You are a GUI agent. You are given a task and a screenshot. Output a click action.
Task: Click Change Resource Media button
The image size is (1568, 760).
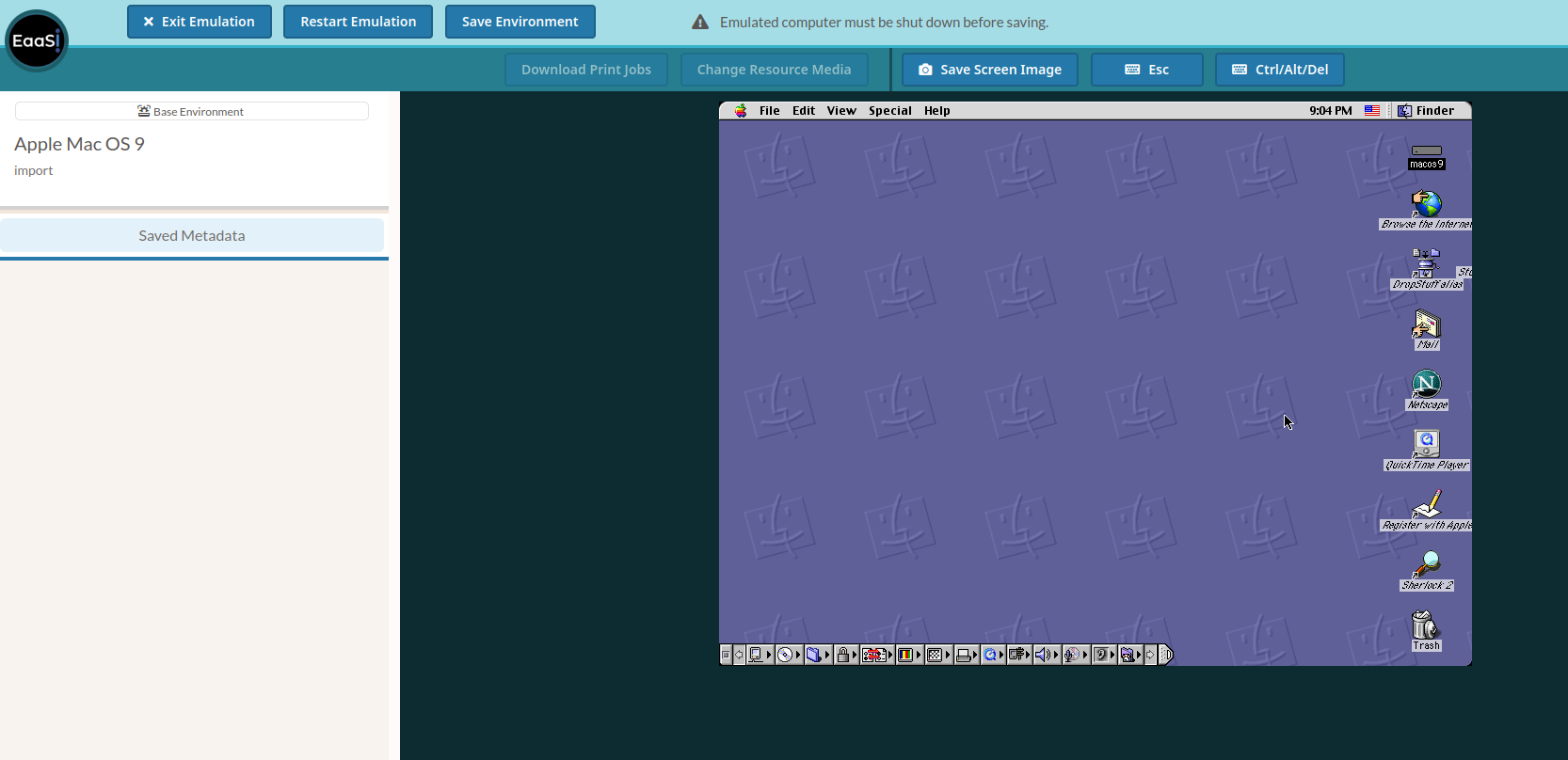point(774,70)
